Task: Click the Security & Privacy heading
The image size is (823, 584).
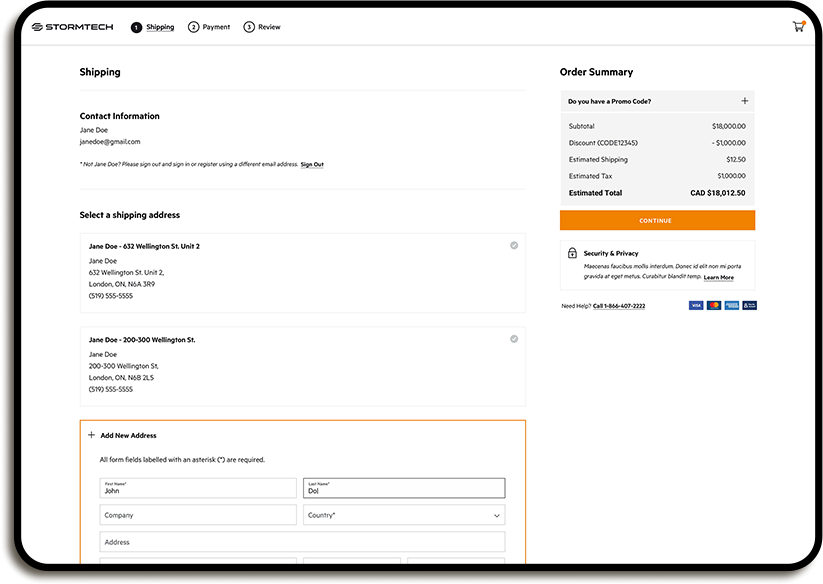Action: click(611, 253)
